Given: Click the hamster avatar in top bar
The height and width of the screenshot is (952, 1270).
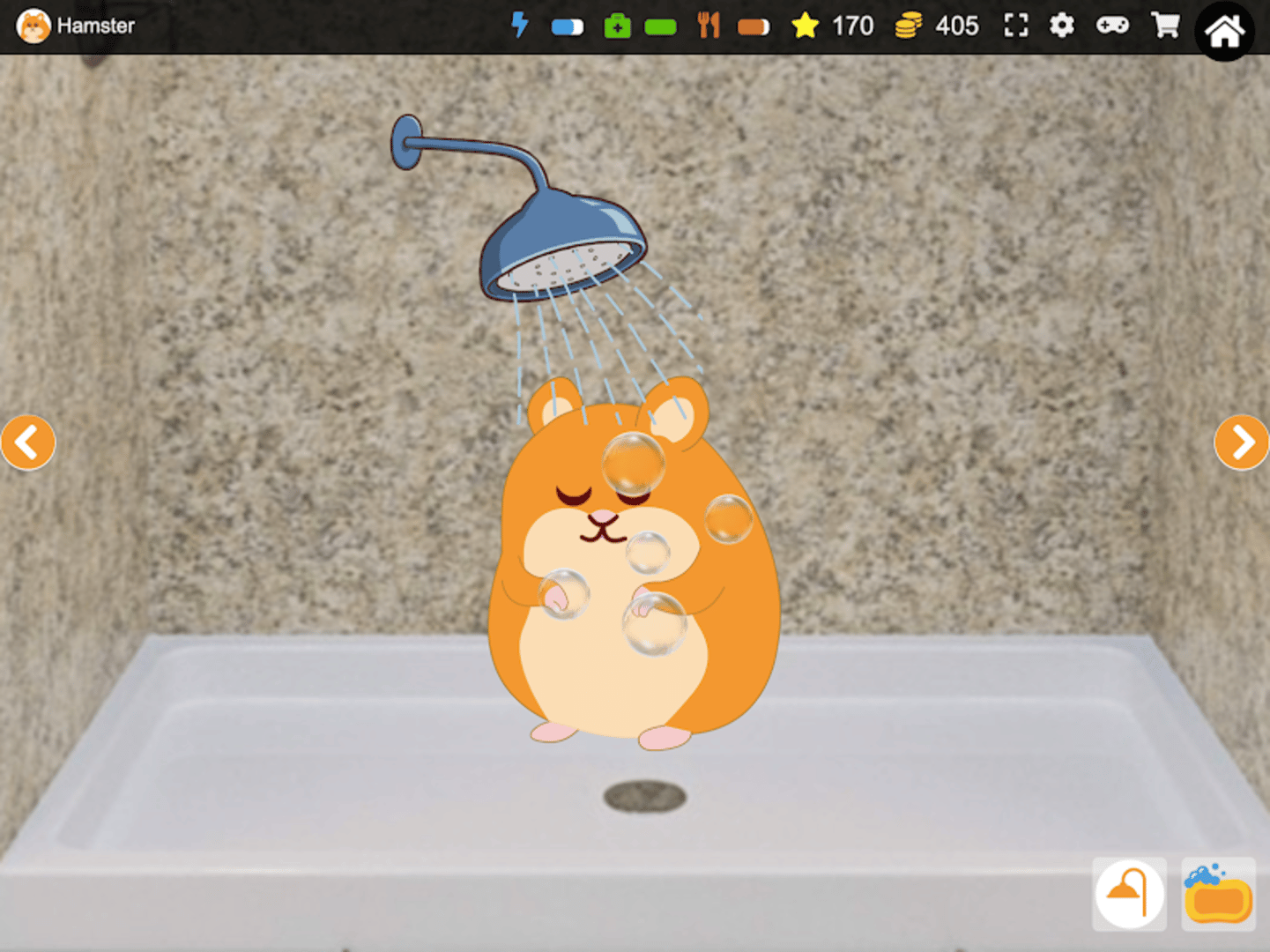Looking at the screenshot, I should (33, 26).
